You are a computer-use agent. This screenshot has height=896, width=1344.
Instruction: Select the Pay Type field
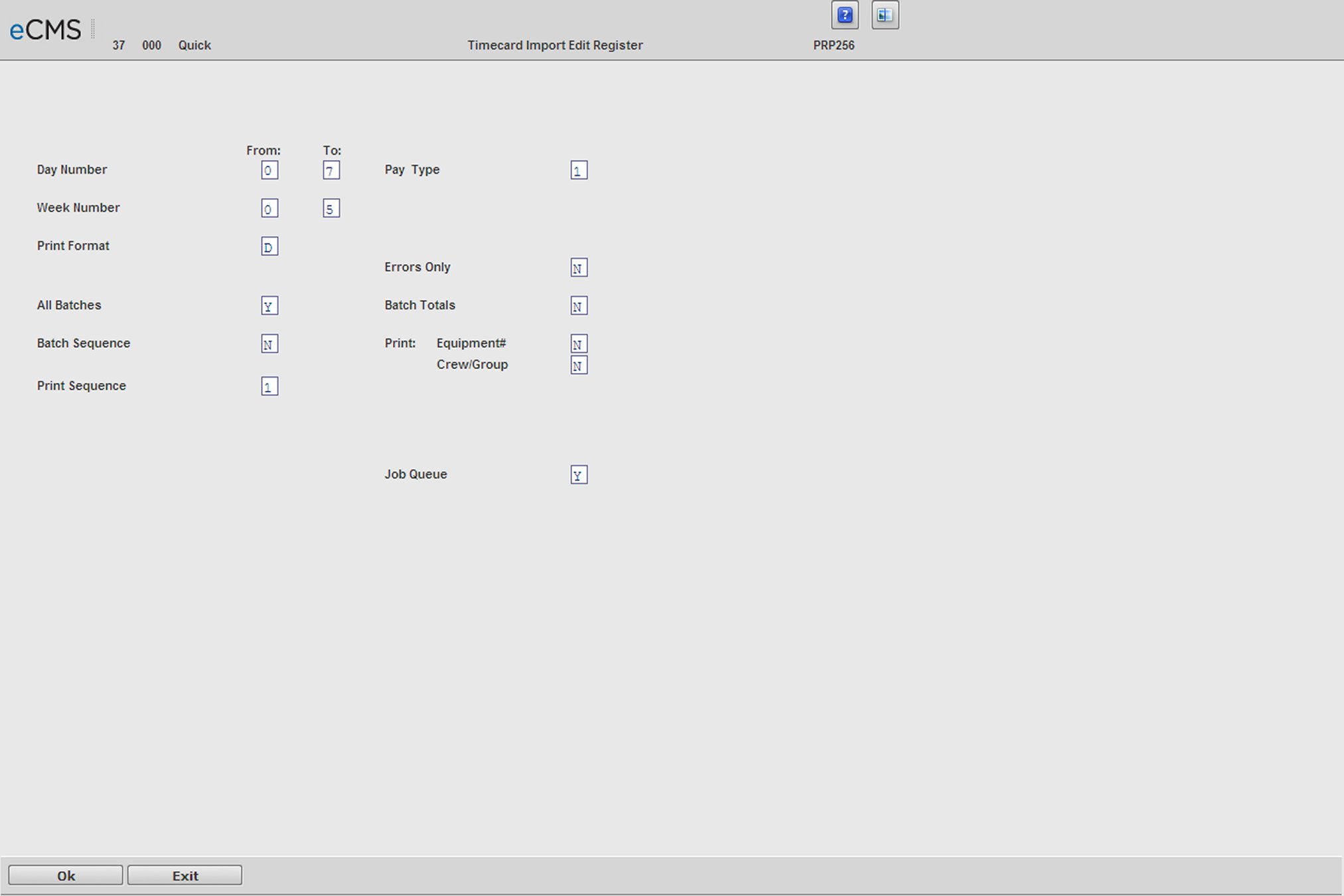tap(579, 171)
